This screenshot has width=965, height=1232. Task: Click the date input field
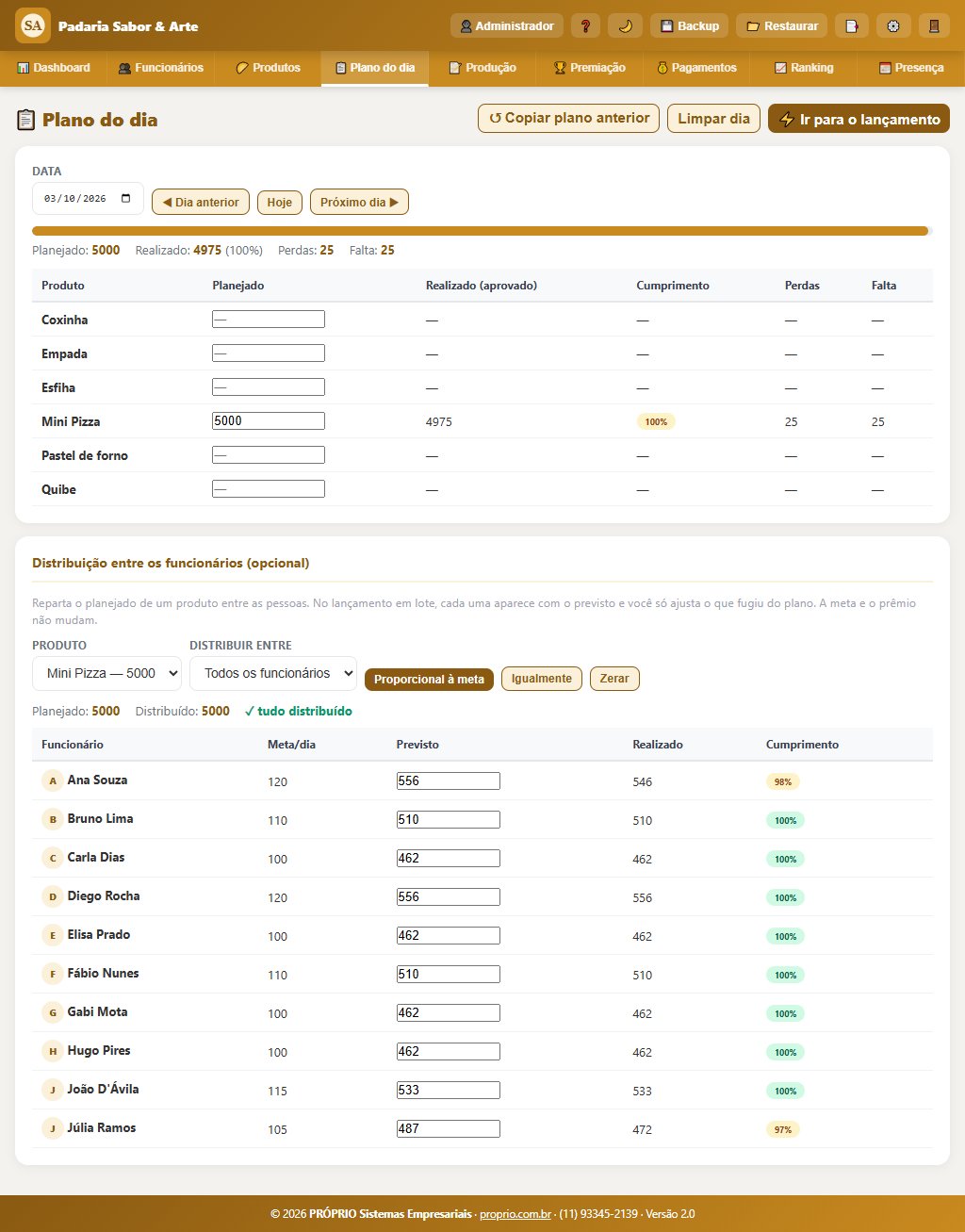88,199
